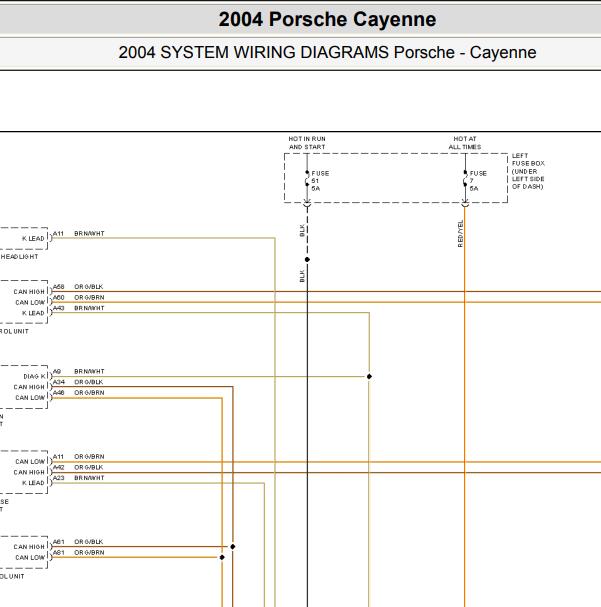The width and height of the screenshot is (601, 607).
Task: Click the fuse 51 symbol in fuse box
Action: 307,178
